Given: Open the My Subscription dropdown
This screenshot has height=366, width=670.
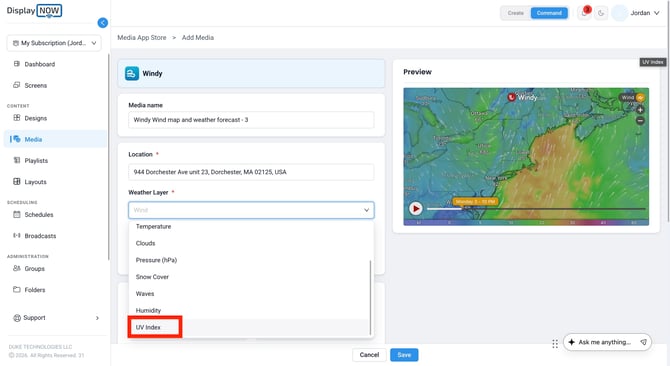Looking at the screenshot, I should (54, 43).
